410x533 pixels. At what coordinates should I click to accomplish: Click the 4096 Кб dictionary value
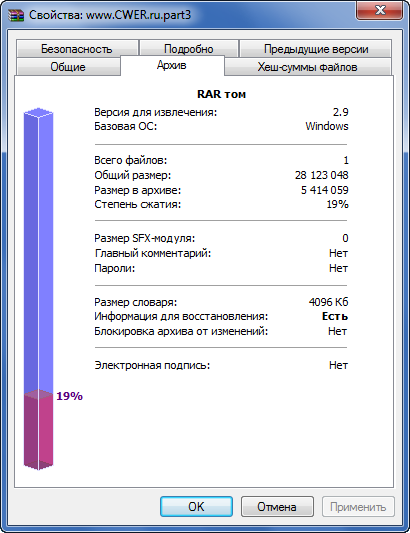pos(328,302)
